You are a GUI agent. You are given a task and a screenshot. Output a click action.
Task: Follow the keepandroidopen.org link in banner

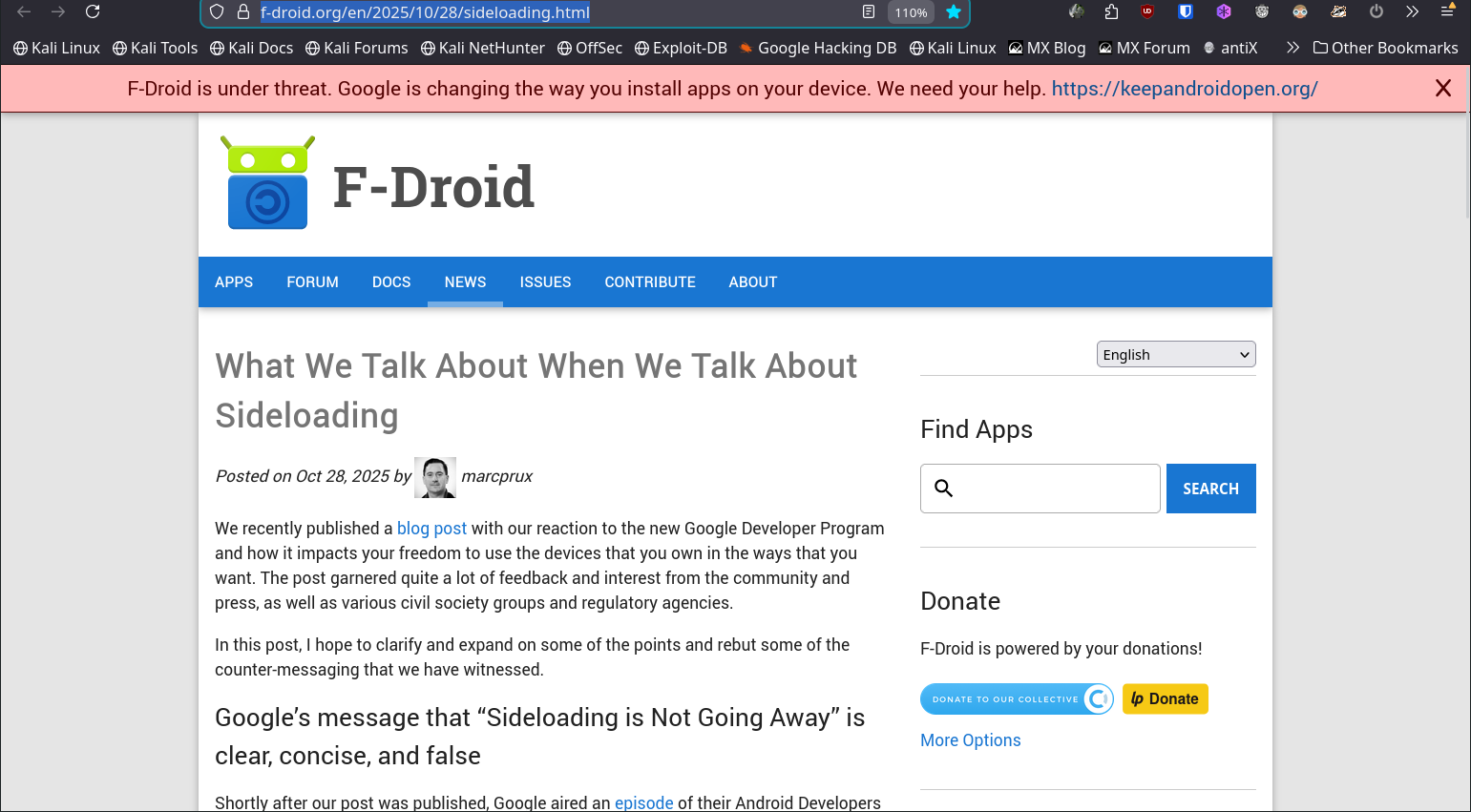pyautogui.click(x=1184, y=89)
